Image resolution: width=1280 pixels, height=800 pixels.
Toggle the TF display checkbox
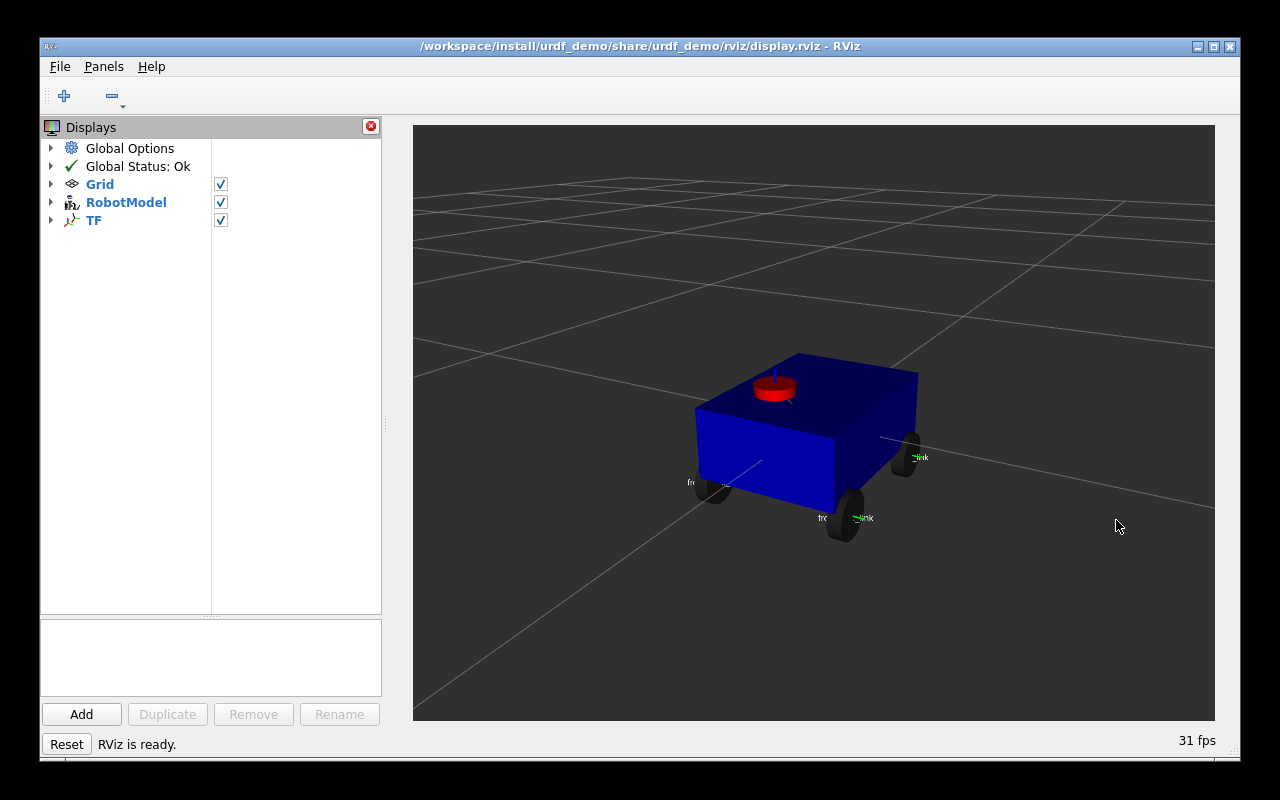221,220
